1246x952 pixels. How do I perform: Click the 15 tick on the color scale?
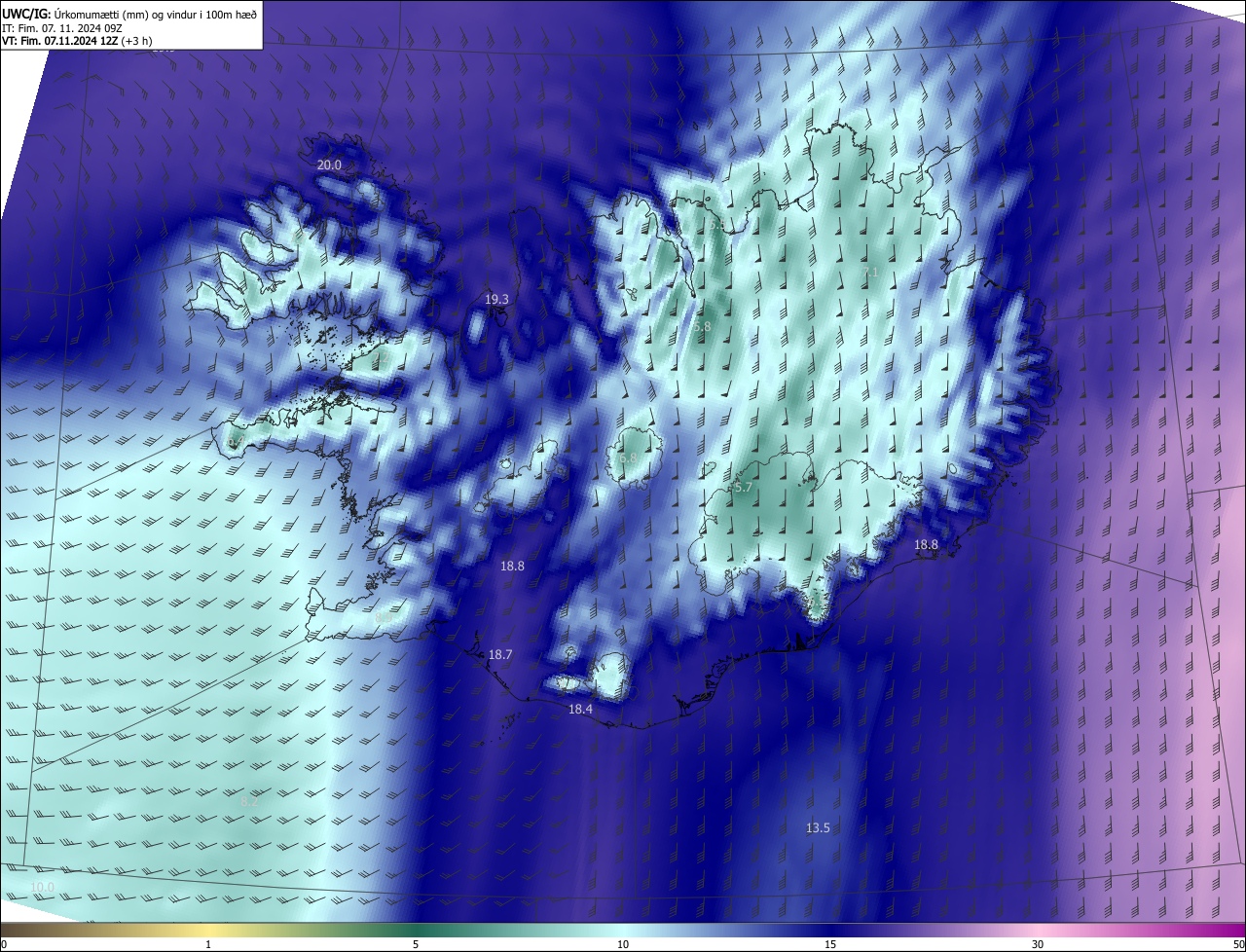830,944
